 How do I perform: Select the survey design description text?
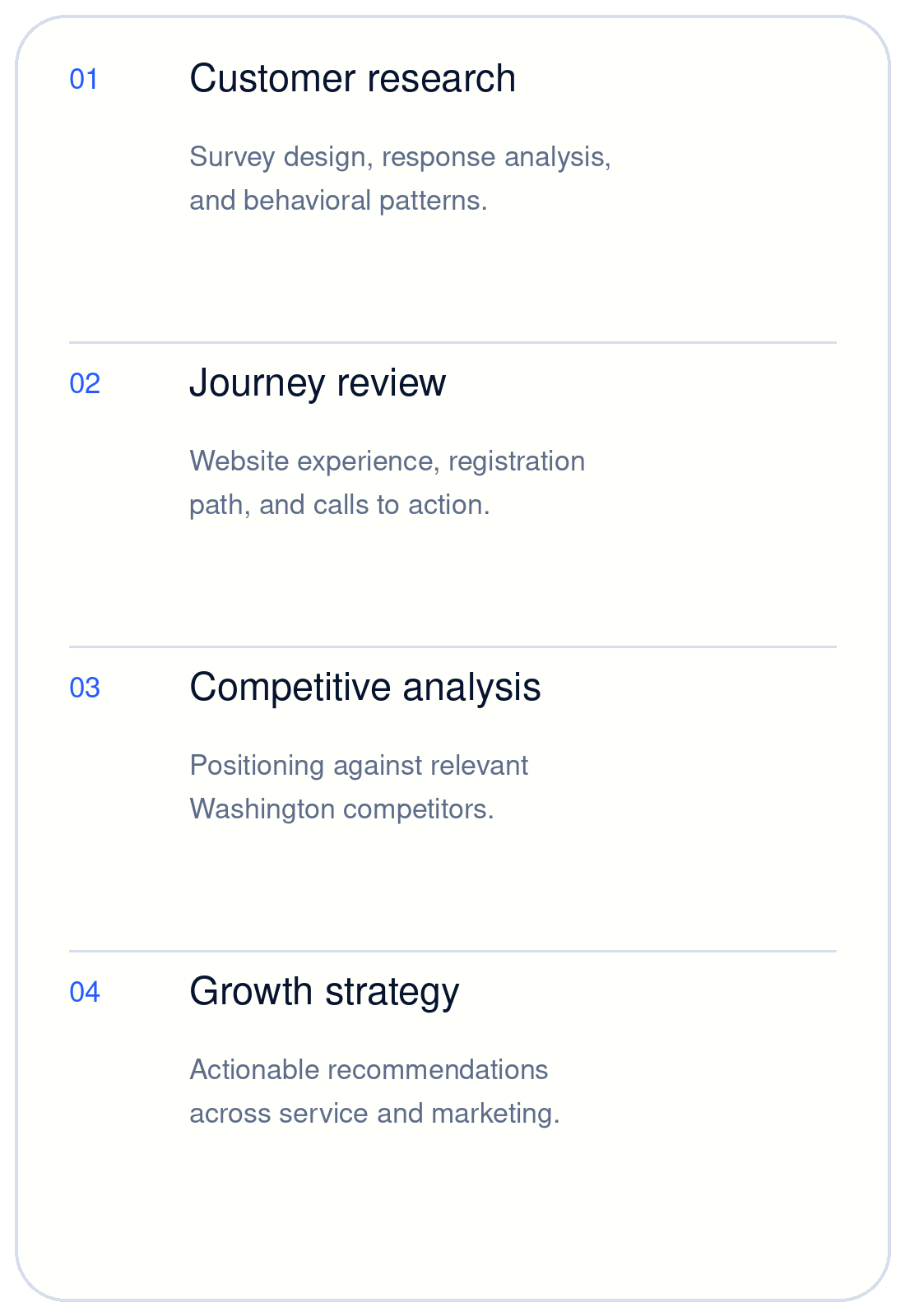coord(401,178)
